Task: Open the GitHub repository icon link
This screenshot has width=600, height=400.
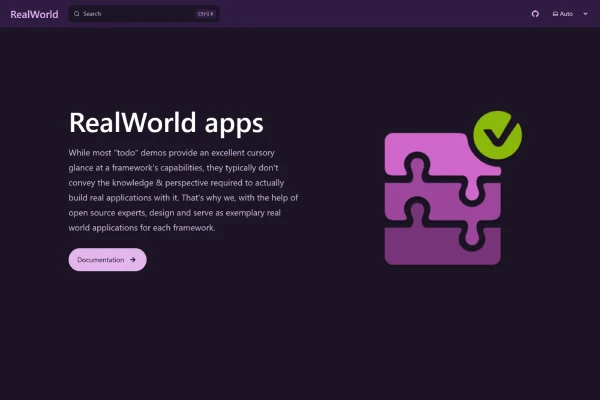Action: [x=534, y=14]
